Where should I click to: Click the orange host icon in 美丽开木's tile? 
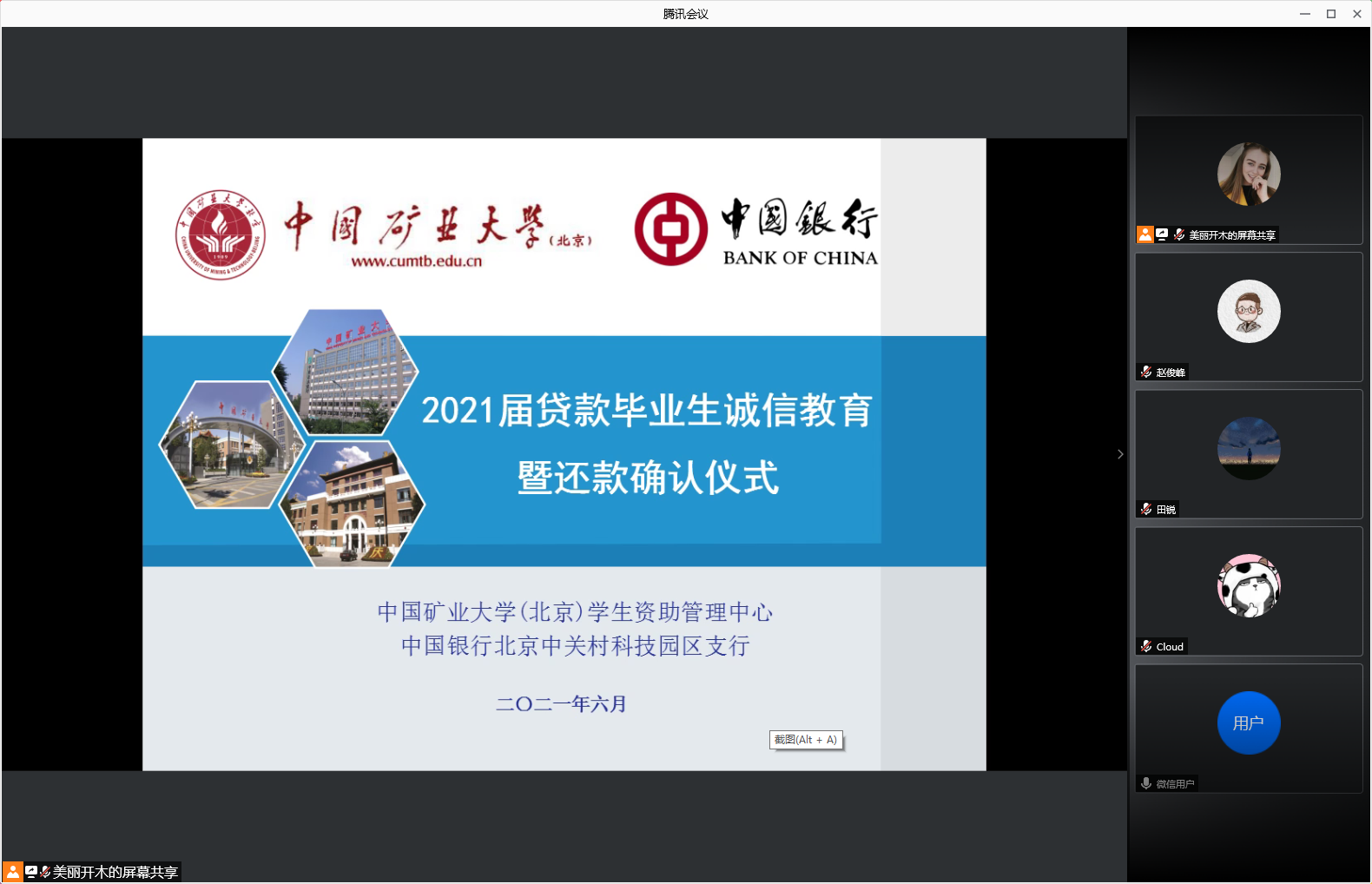point(1145,234)
